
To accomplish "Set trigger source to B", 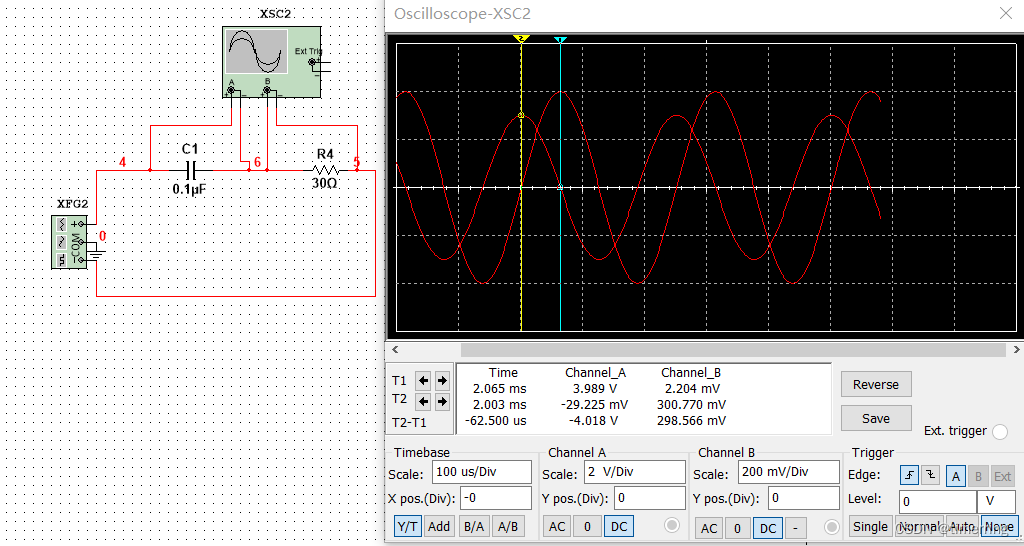I will (x=978, y=476).
